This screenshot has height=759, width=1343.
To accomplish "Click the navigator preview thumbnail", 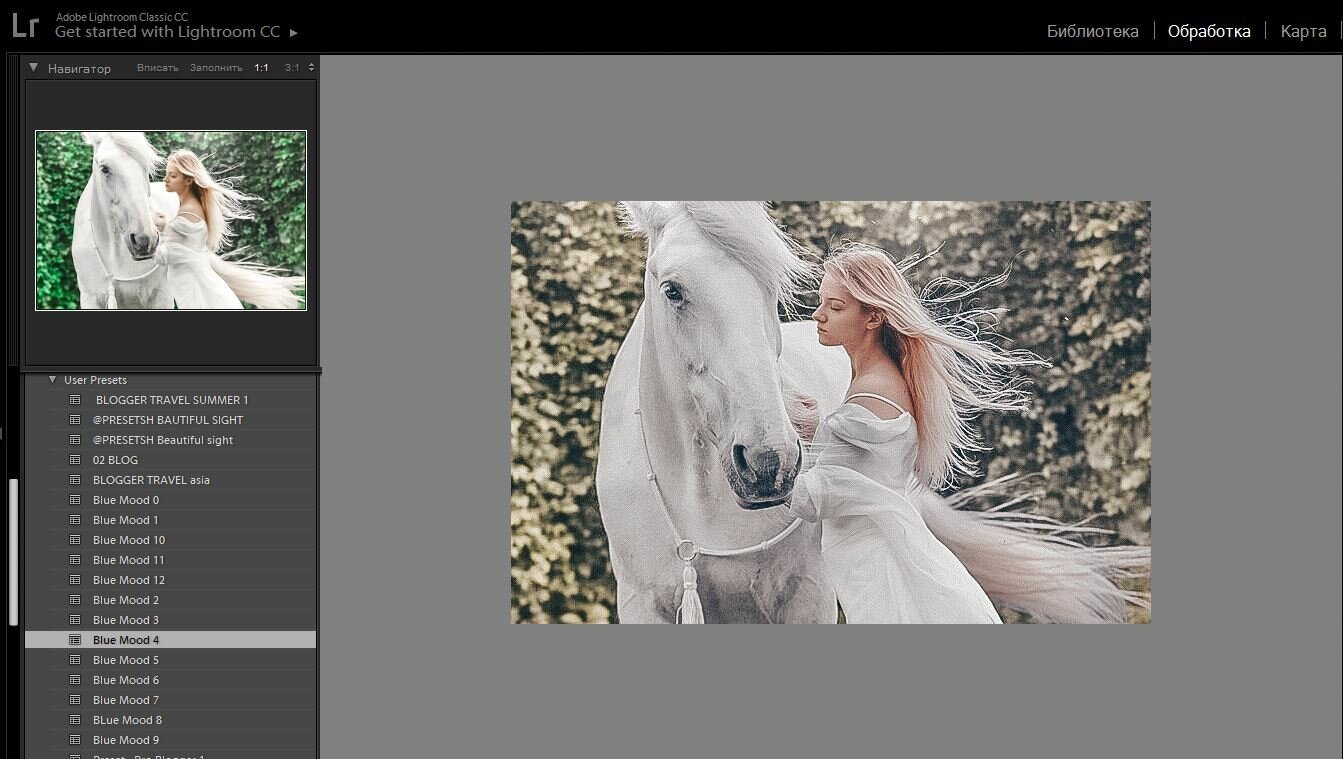I will [x=171, y=220].
